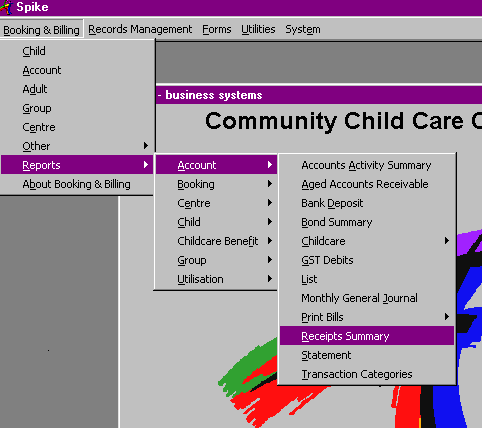Expand the Other submenu in Booking & Billing
The image size is (482, 428).
(77, 146)
